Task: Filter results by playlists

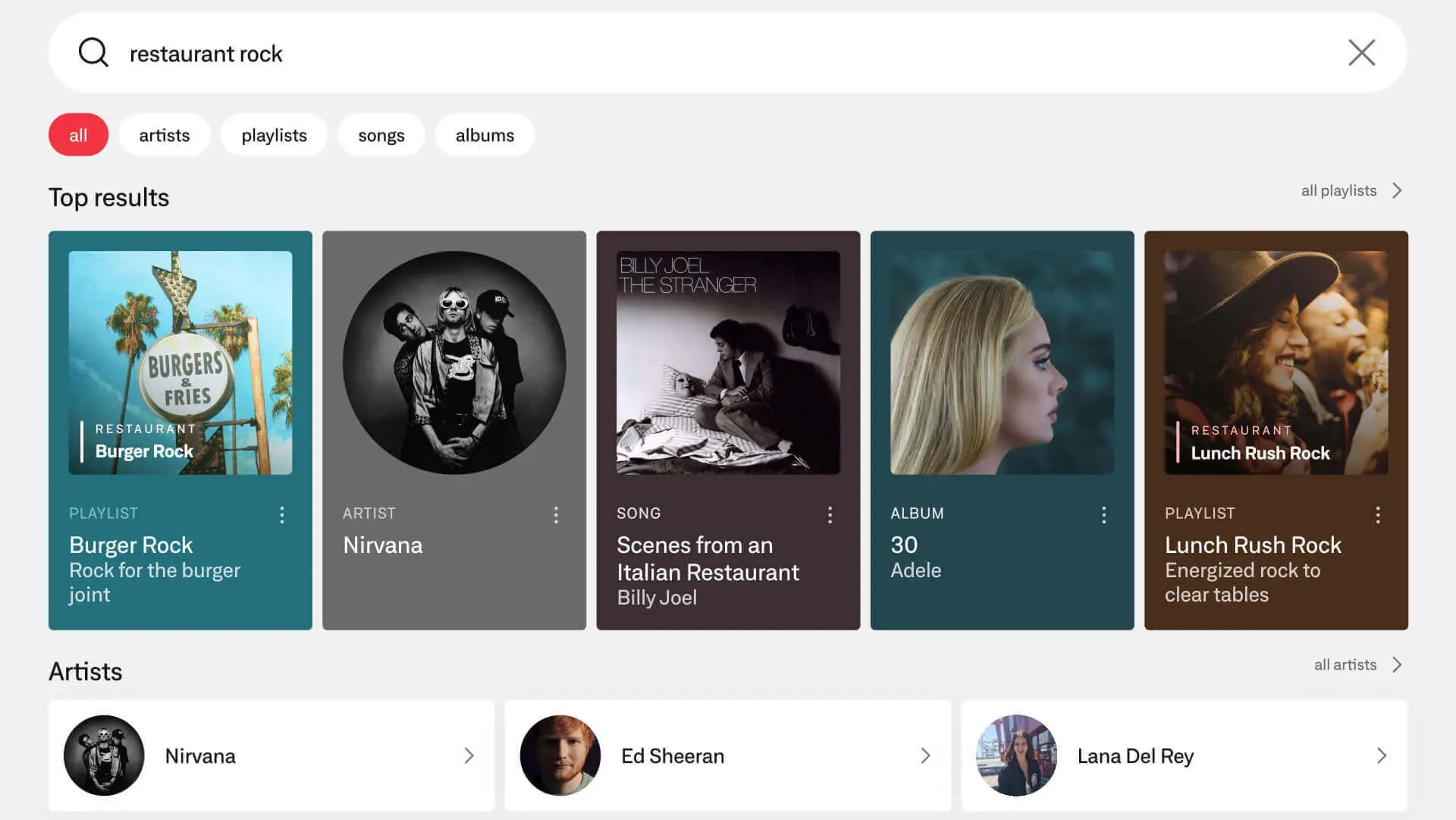Action: 274,135
